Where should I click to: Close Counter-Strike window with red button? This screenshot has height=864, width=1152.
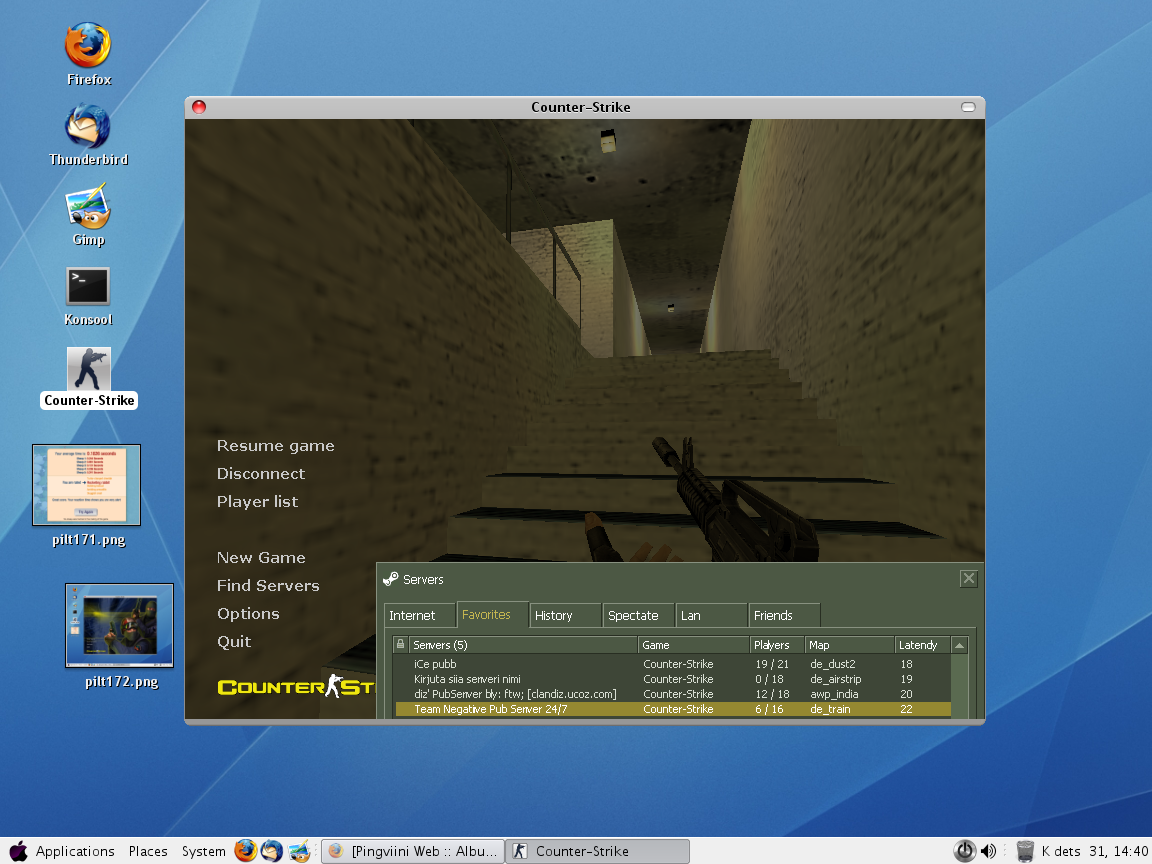(x=198, y=107)
